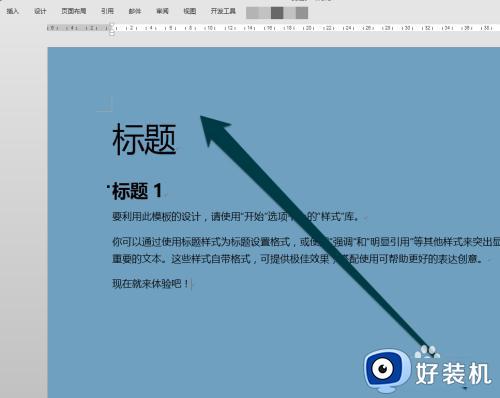
Task: Switch to the 视图 tab
Action: pyautogui.click(x=190, y=11)
